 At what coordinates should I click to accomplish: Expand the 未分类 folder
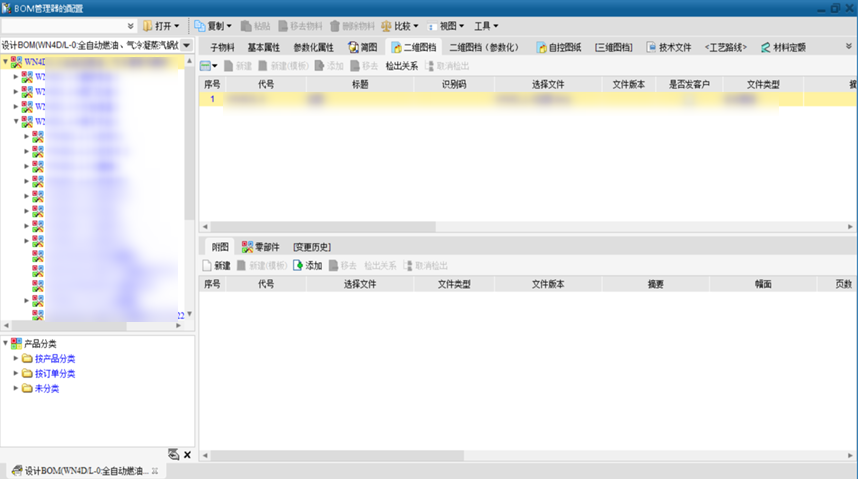point(16,388)
